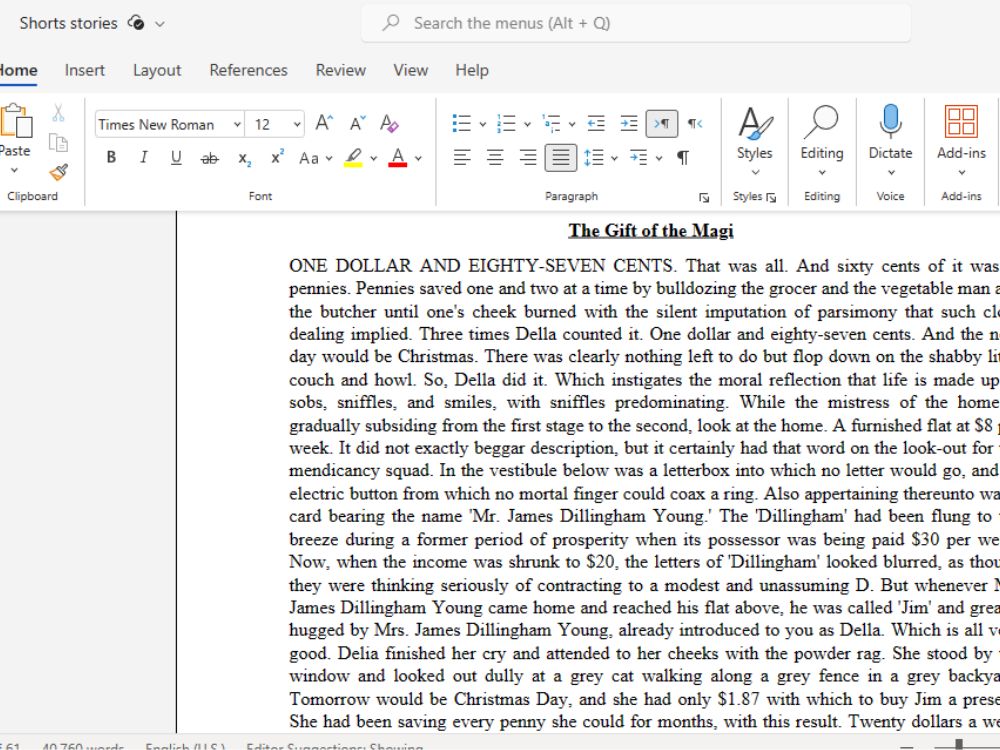Open the Styles gallery
1000x750 pixels.
(755, 142)
